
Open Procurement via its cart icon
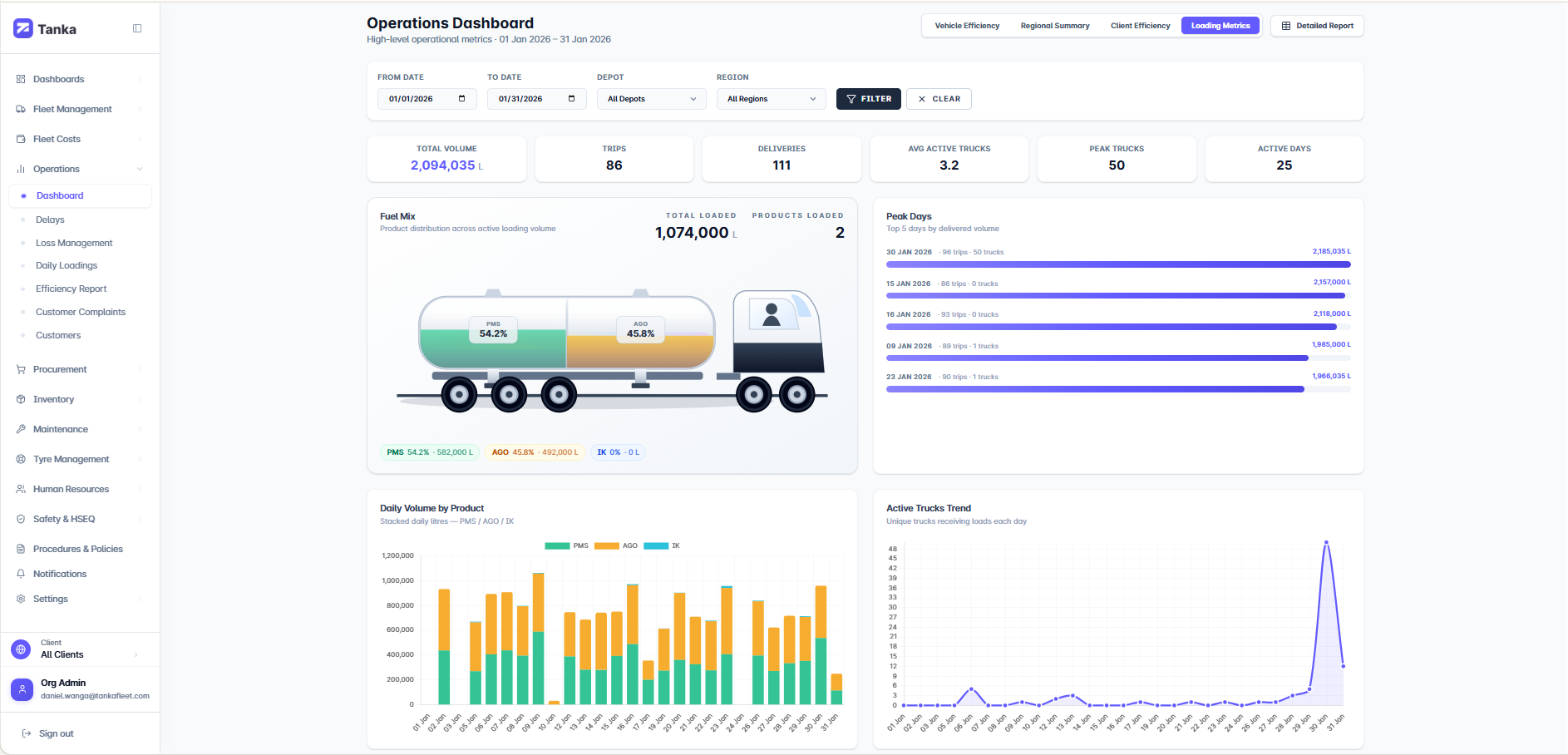[x=20, y=369]
